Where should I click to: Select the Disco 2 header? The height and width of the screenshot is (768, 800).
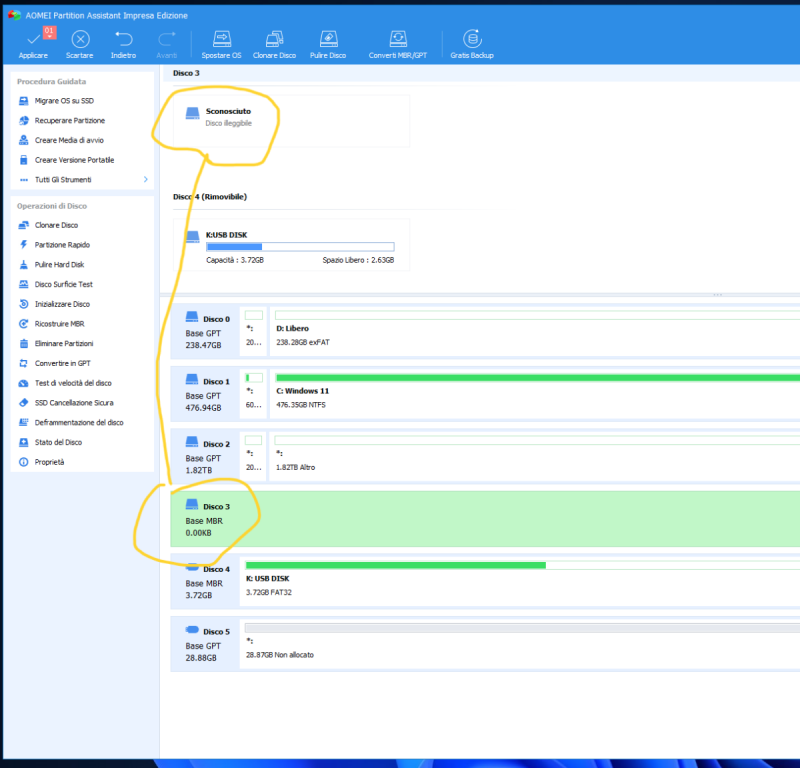click(x=205, y=457)
